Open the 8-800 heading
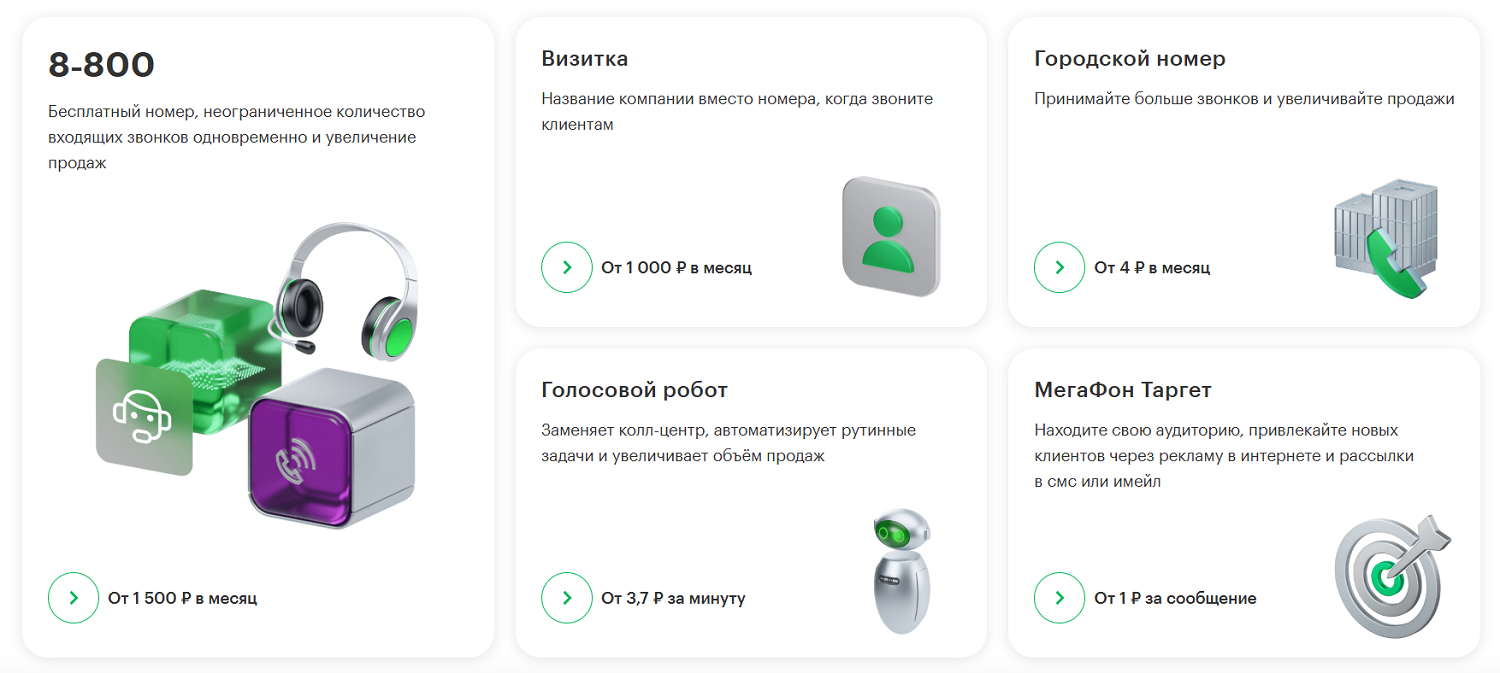This screenshot has height=673, width=1500. (101, 66)
